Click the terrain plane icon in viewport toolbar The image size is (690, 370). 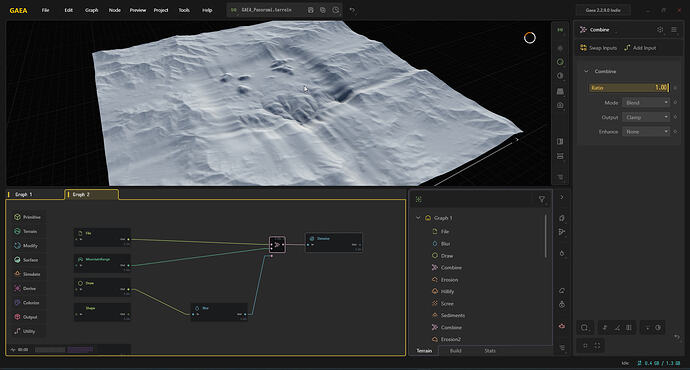(560, 91)
